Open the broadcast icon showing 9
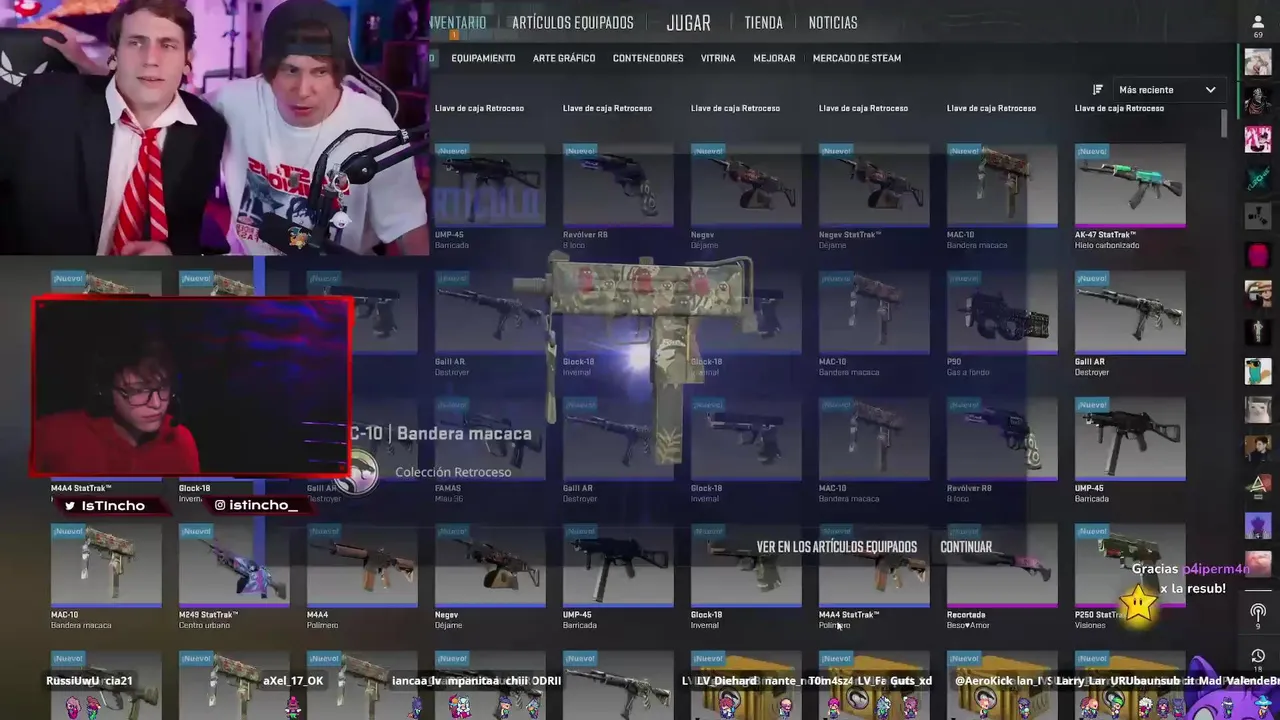This screenshot has width=1280, height=720. point(1258,616)
